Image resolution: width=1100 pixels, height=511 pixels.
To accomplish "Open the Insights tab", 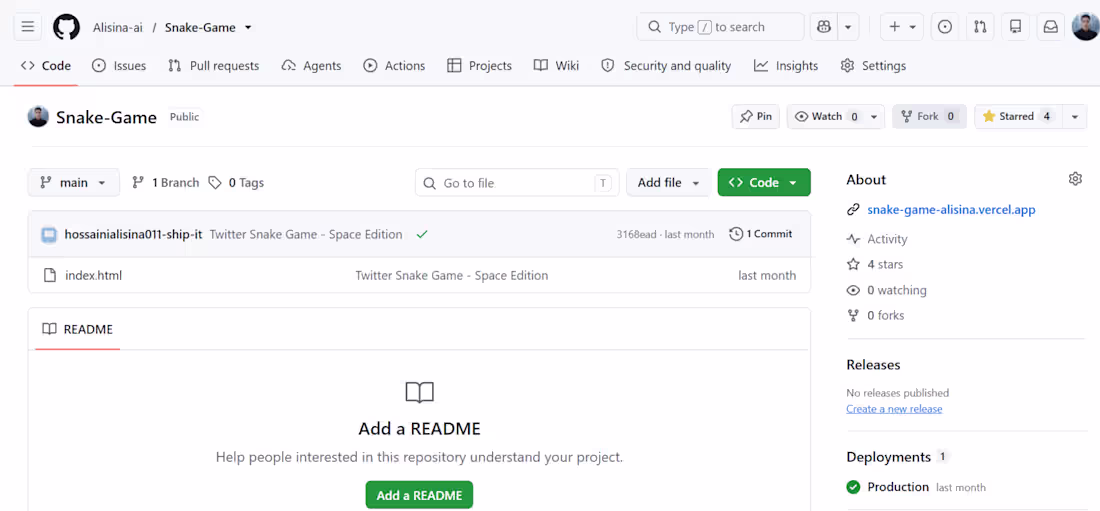I will (786, 65).
